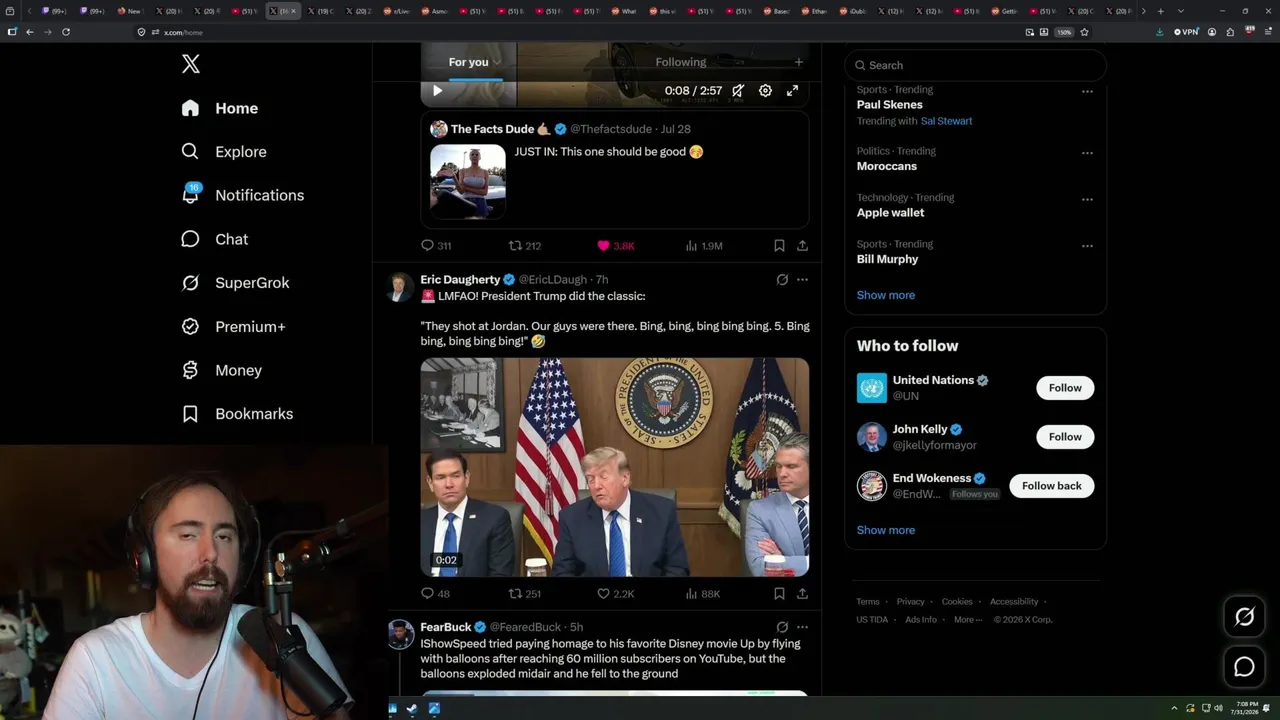
Task: Repost Eric Daugherty's post with 251 reposts
Action: [x=525, y=593]
